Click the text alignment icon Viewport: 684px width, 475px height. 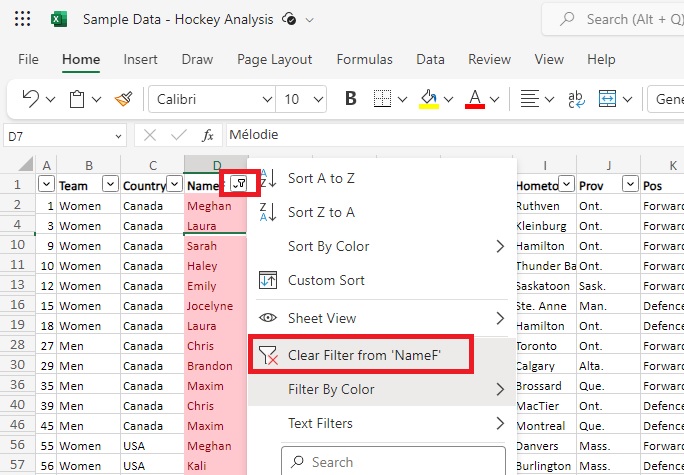530,99
